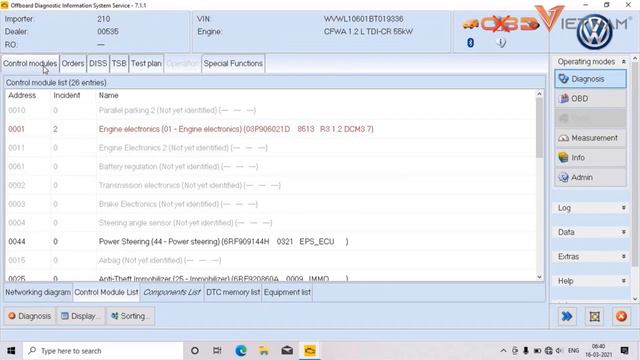Switch to OBD operating mode
This screenshot has height=360, width=640.
click(x=590, y=98)
